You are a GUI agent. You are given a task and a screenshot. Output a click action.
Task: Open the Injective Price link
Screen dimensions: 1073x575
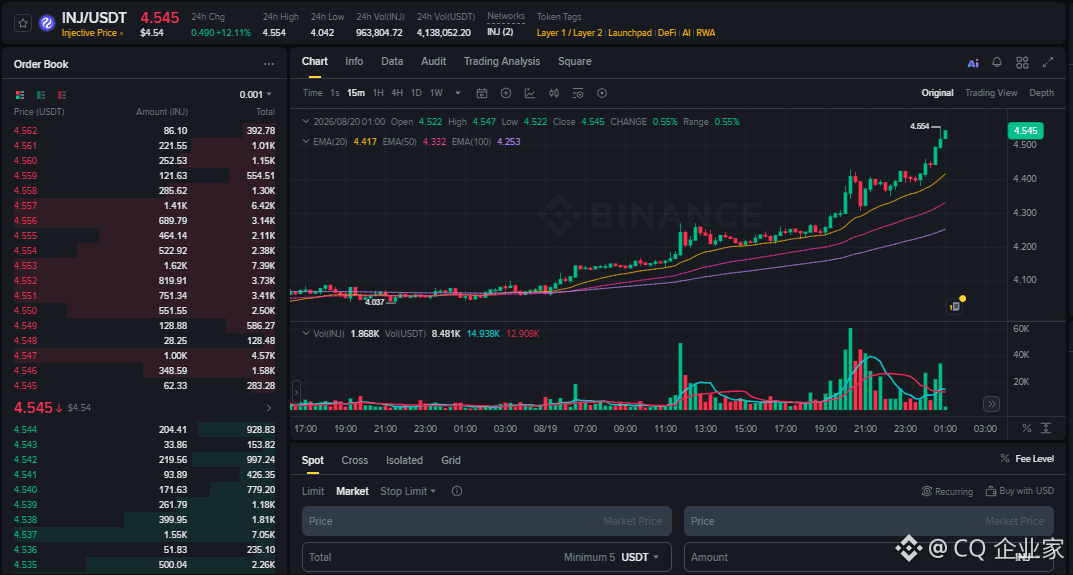tap(92, 33)
